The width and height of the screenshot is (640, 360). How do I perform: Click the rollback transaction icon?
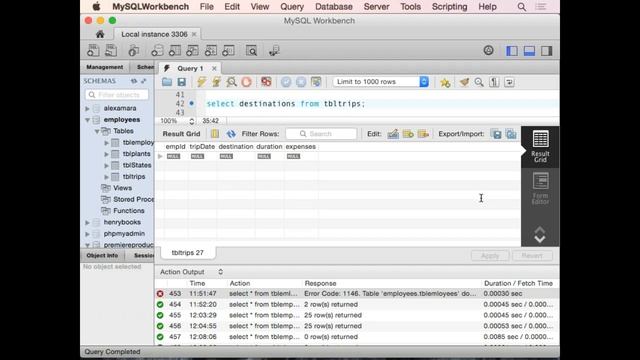tap(301, 82)
